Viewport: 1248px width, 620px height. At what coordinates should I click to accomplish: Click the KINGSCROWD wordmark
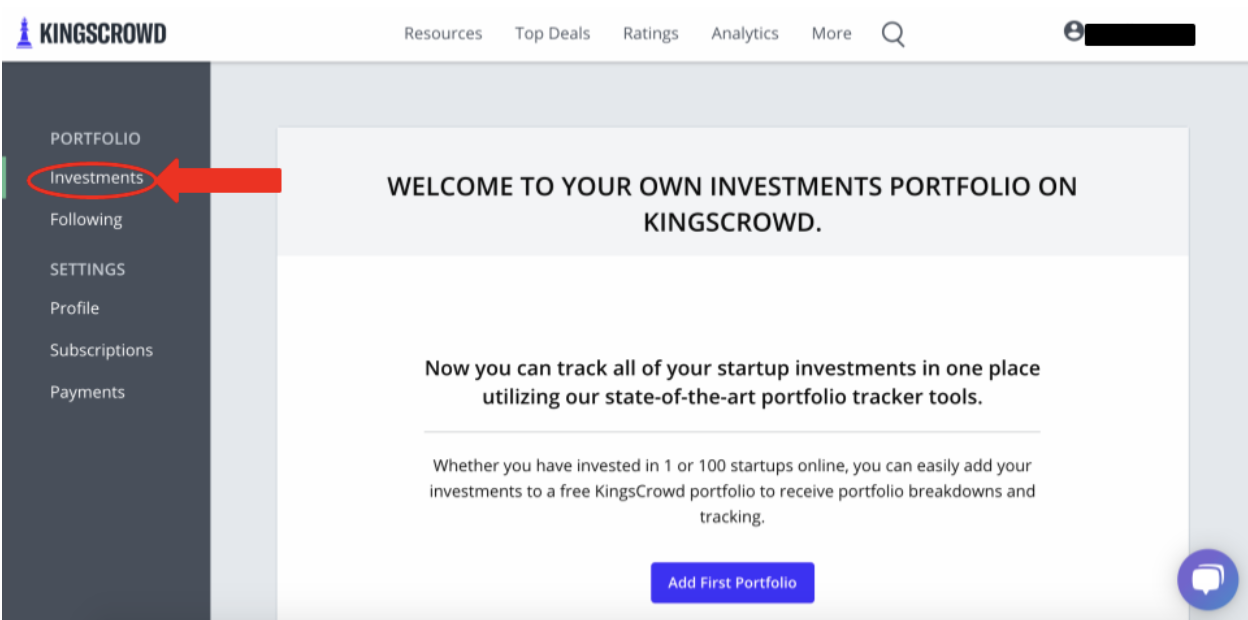[103, 34]
